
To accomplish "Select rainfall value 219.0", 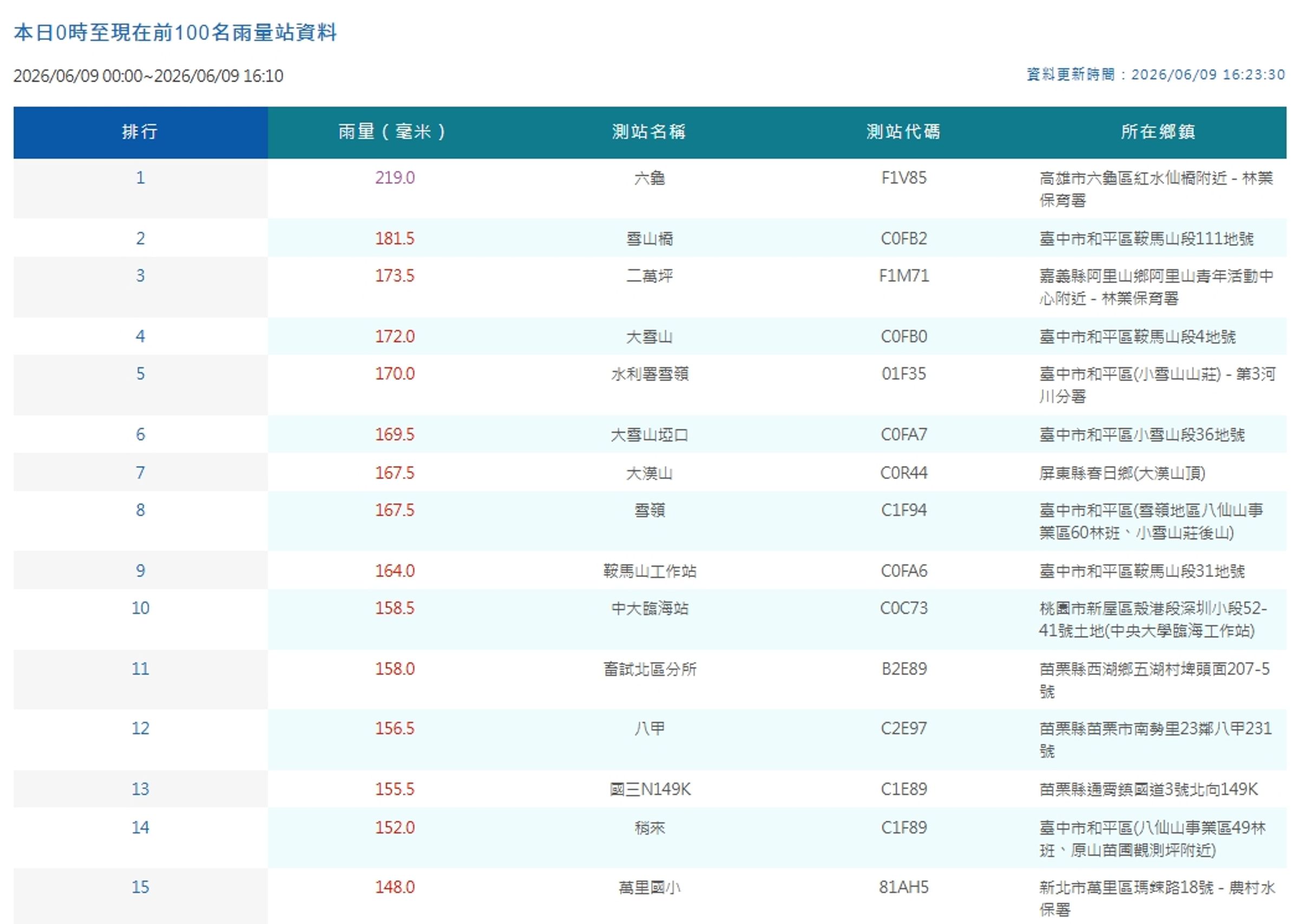I will point(395,178).
